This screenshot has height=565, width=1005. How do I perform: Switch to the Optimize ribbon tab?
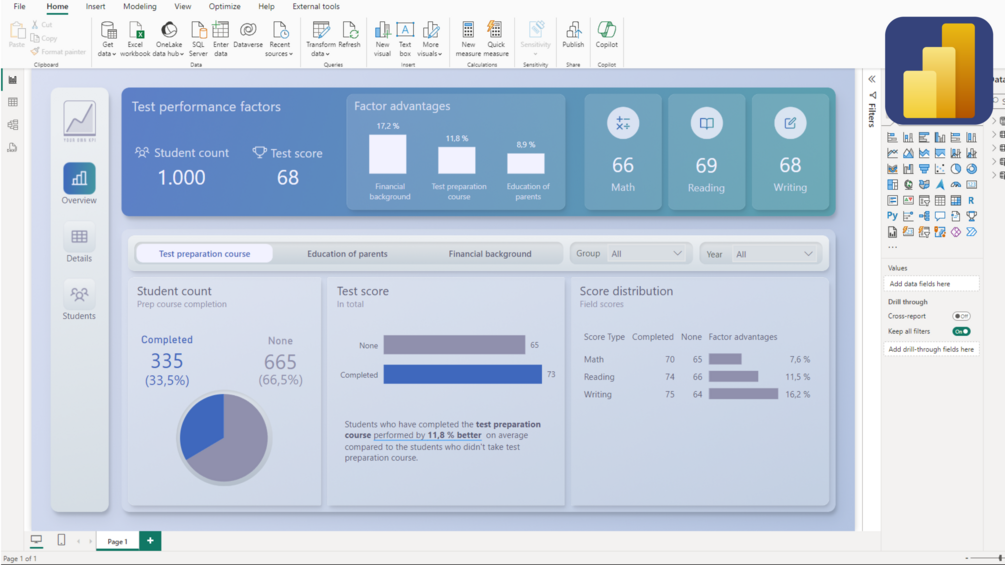[x=224, y=6]
